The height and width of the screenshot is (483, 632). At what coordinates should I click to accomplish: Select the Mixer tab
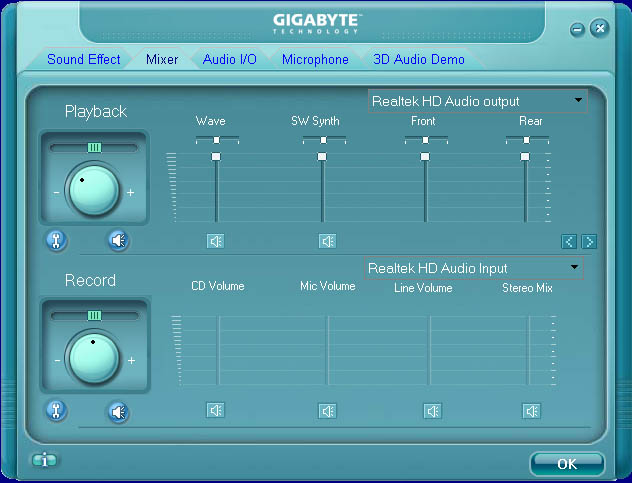162,59
